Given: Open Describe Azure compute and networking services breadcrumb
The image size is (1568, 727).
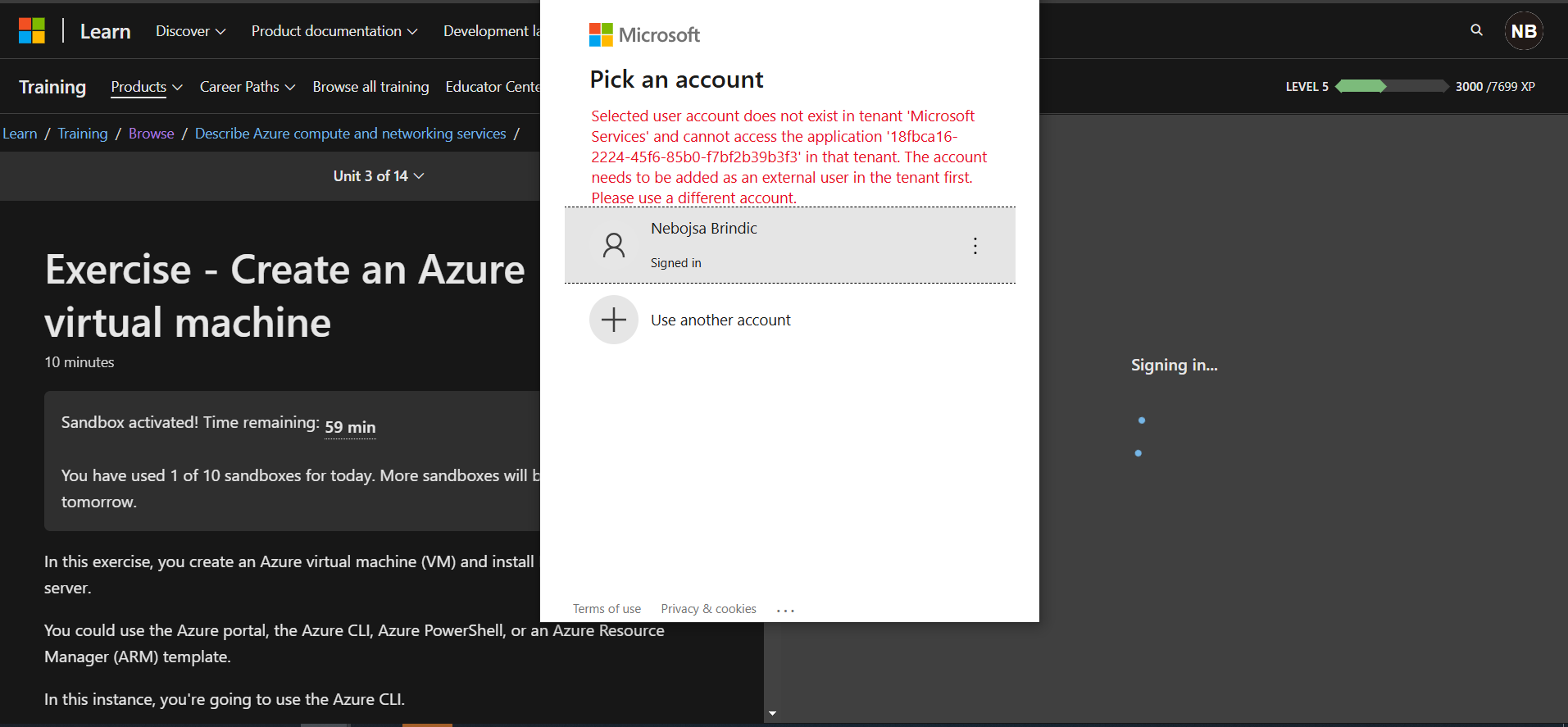Looking at the screenshot, I should click(350, 134).
